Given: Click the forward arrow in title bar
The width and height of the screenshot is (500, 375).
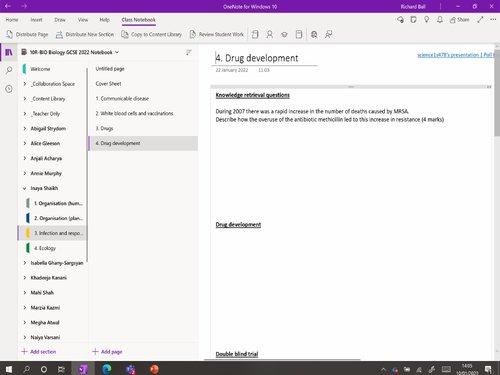Looking at the screenshot, I should (x=24, y=6).
